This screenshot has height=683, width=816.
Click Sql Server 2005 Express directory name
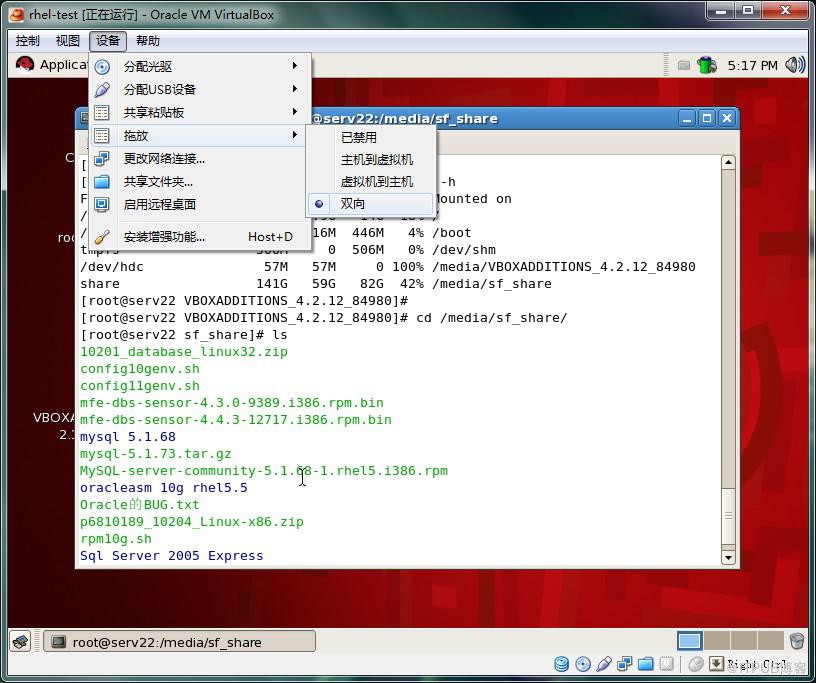pos(172,556)
